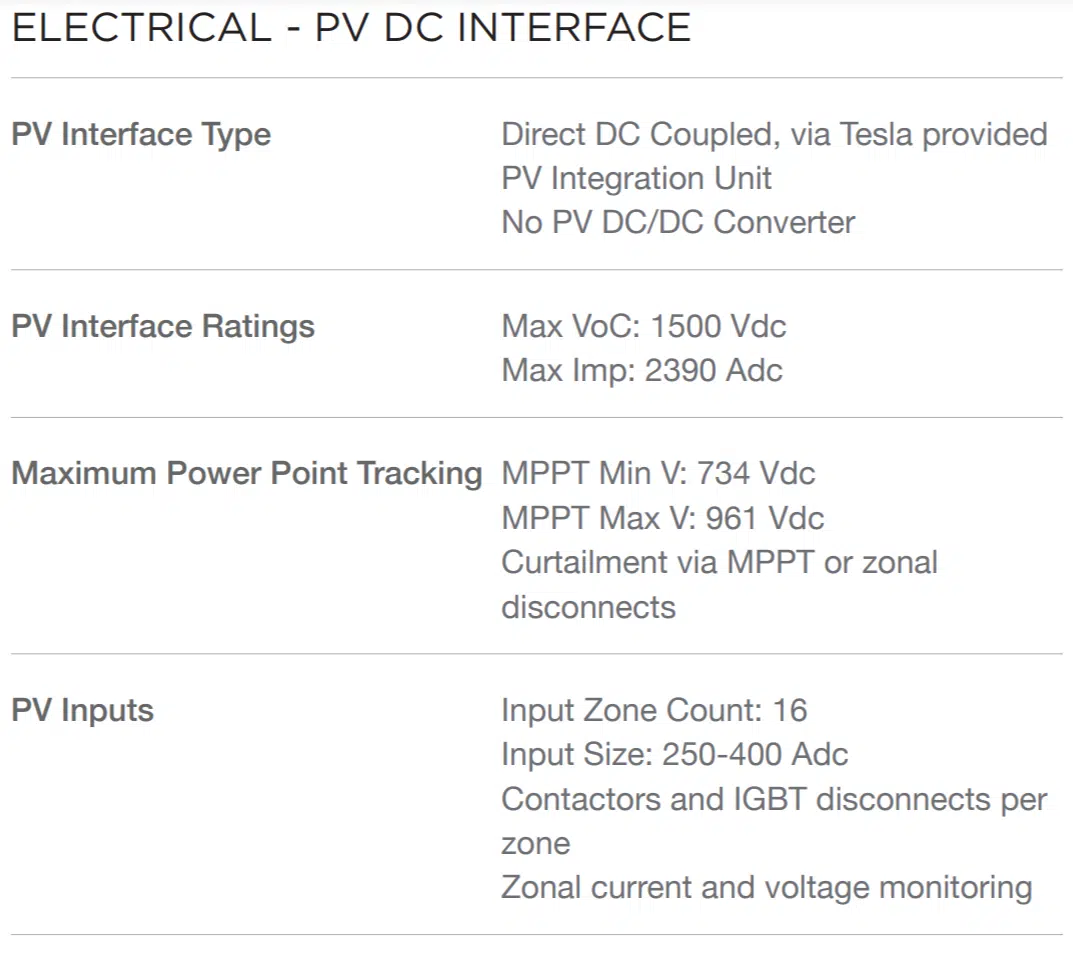Click the Curtailment via MPPT text line
1073x953 pixels.
(x=719, y=562)
